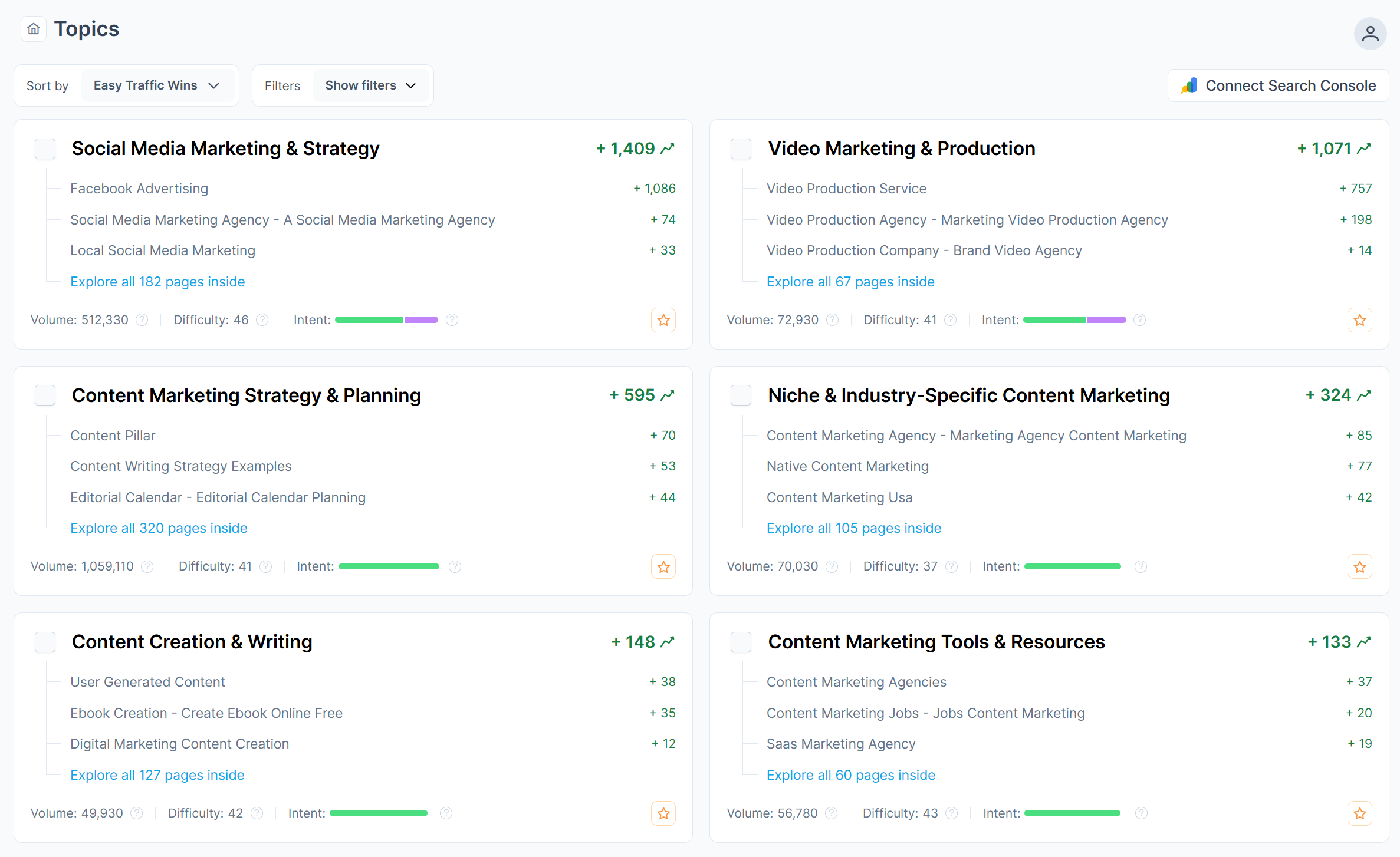The image size is (1400, 857).
Task: Star the Social Media Marketing & Strategy topic
Action: click(x=663, y=320)
